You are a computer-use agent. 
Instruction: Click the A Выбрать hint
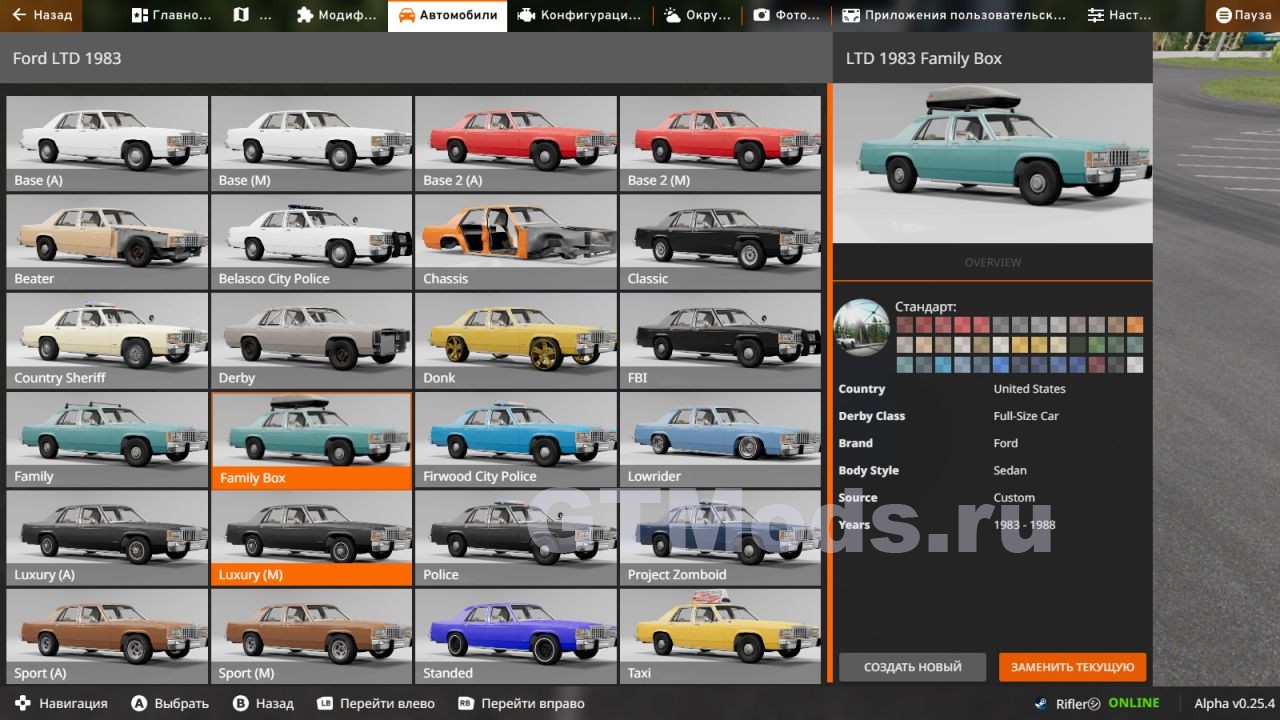click(x=170, y=703)
